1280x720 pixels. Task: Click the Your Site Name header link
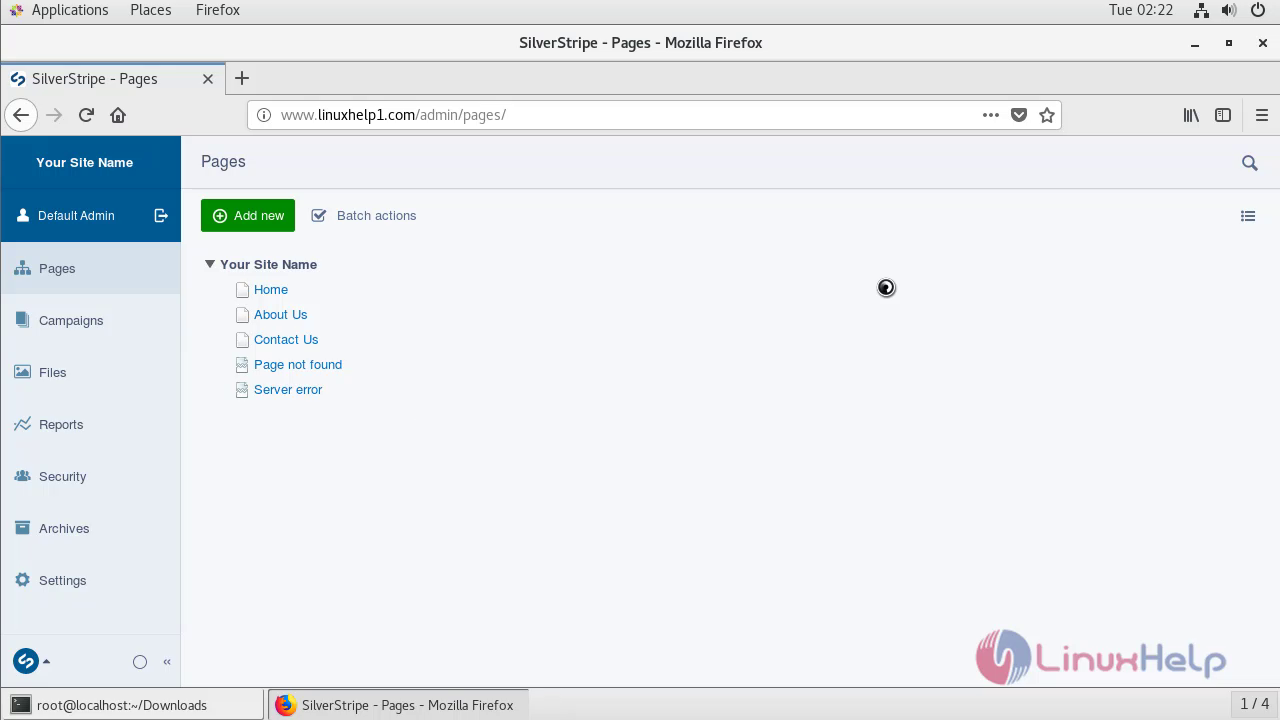pos(84,162)
